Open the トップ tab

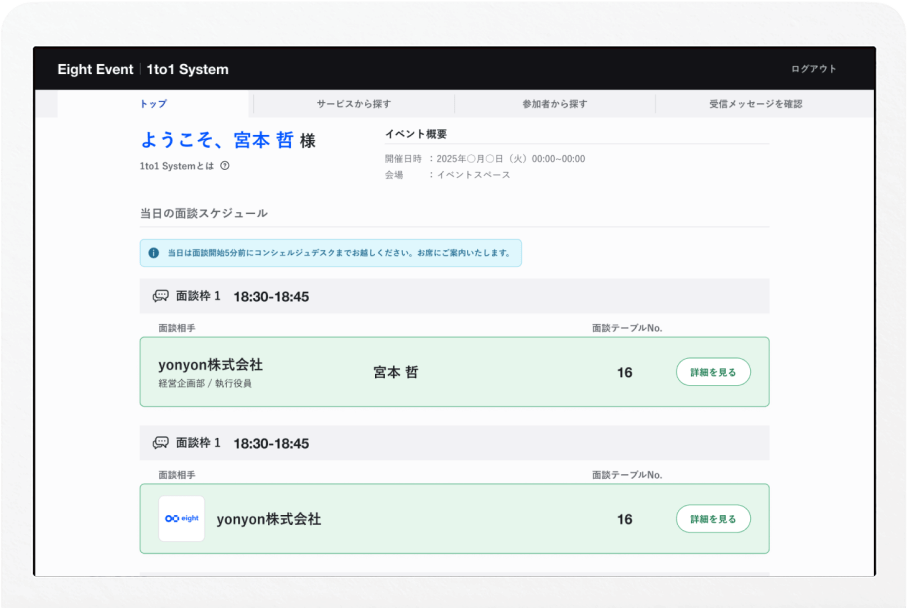153,104
